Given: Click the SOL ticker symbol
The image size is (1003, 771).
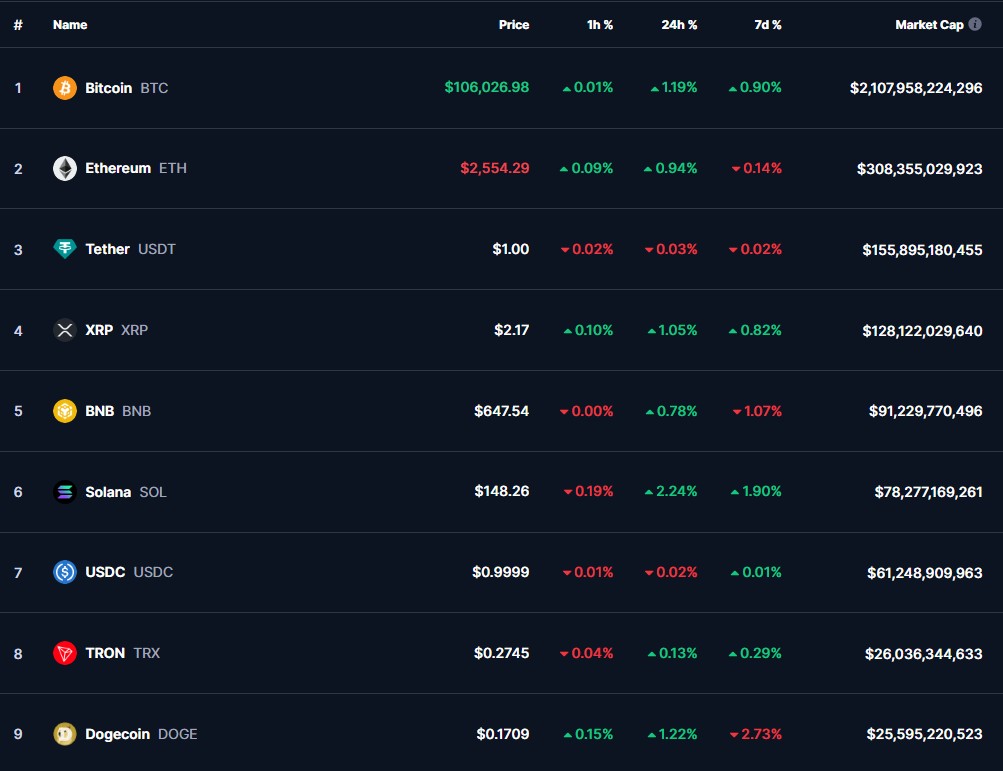Looking at the screenshot, I should click(153, 492).
